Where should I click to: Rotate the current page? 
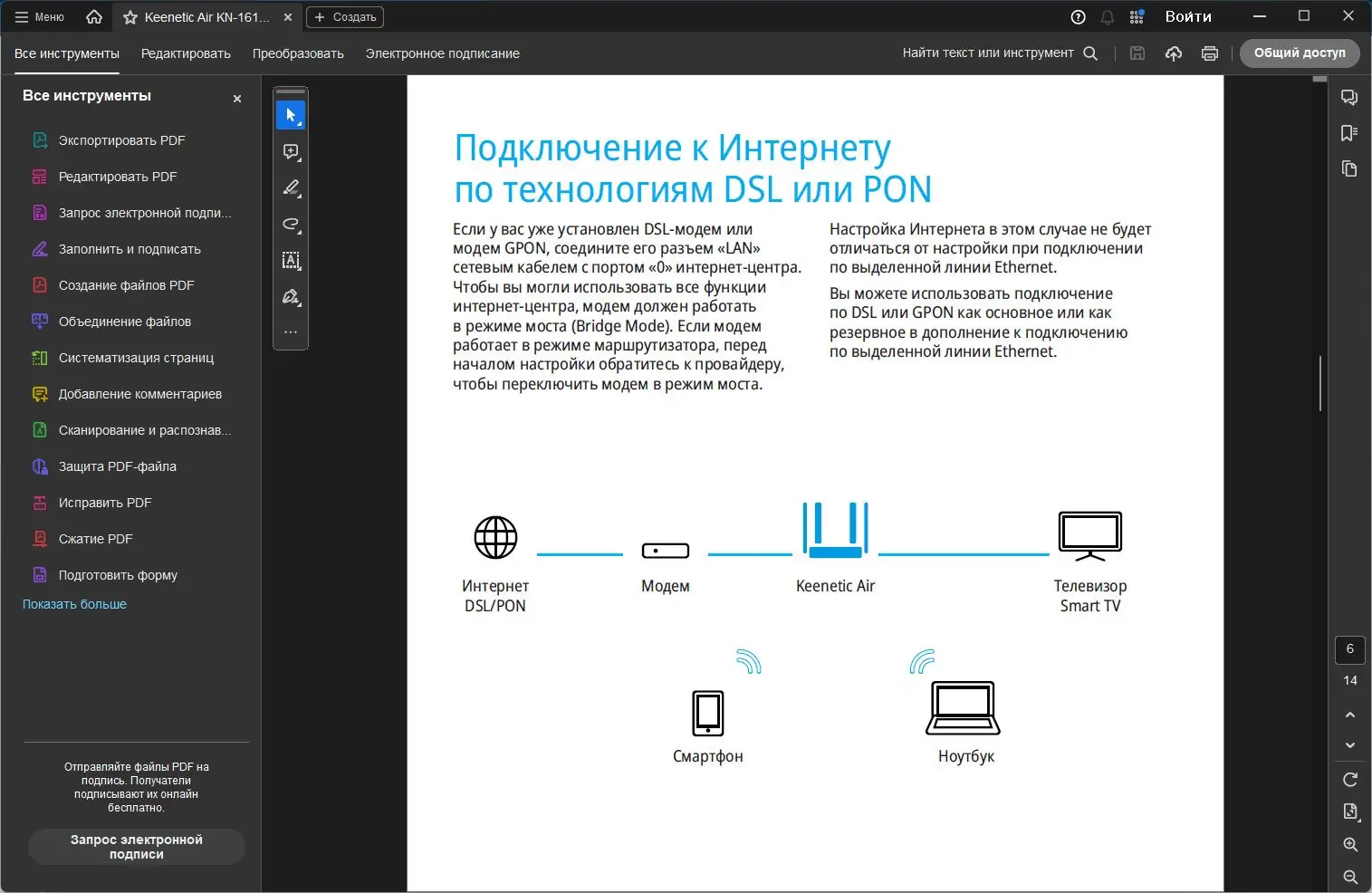(1350, 779)
